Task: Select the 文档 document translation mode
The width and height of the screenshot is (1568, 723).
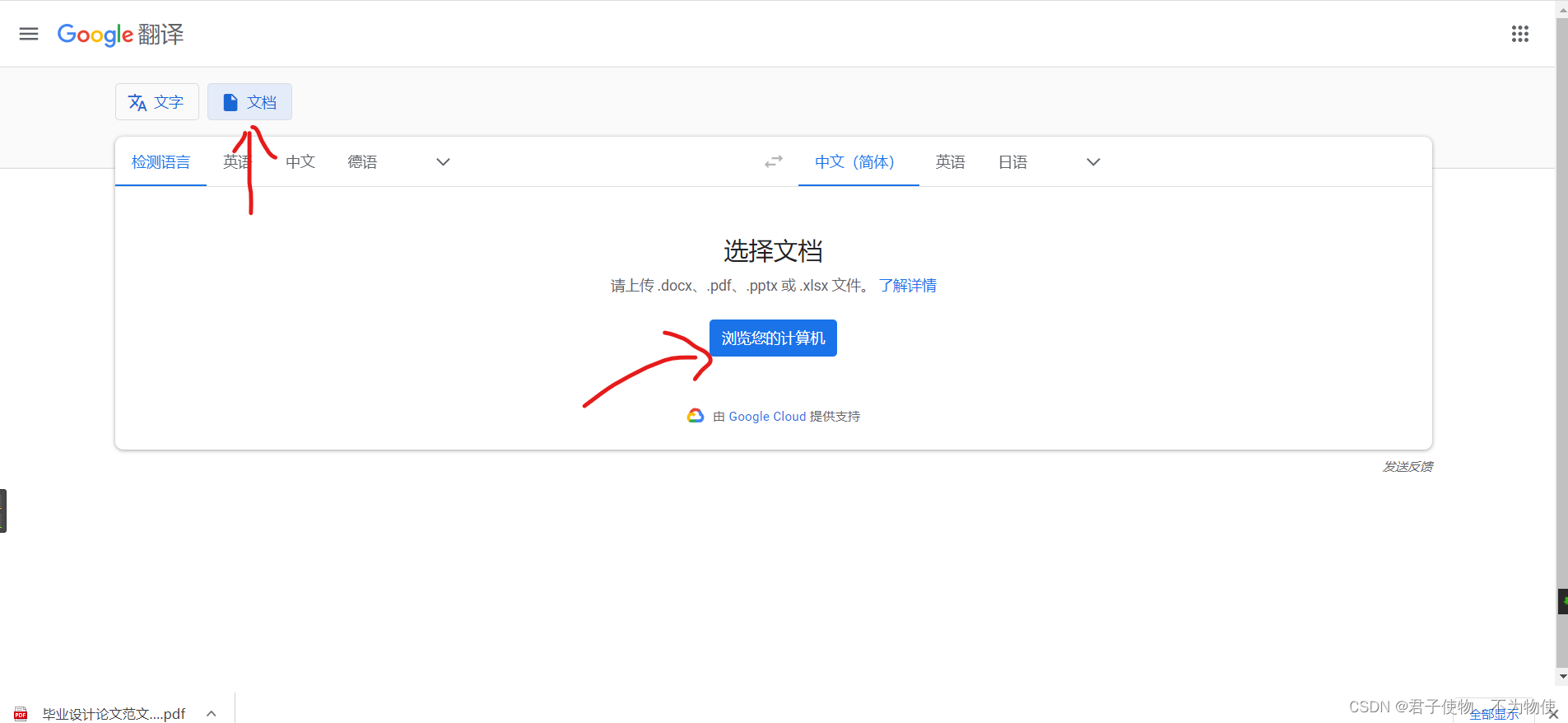Action: pos(249,102)
